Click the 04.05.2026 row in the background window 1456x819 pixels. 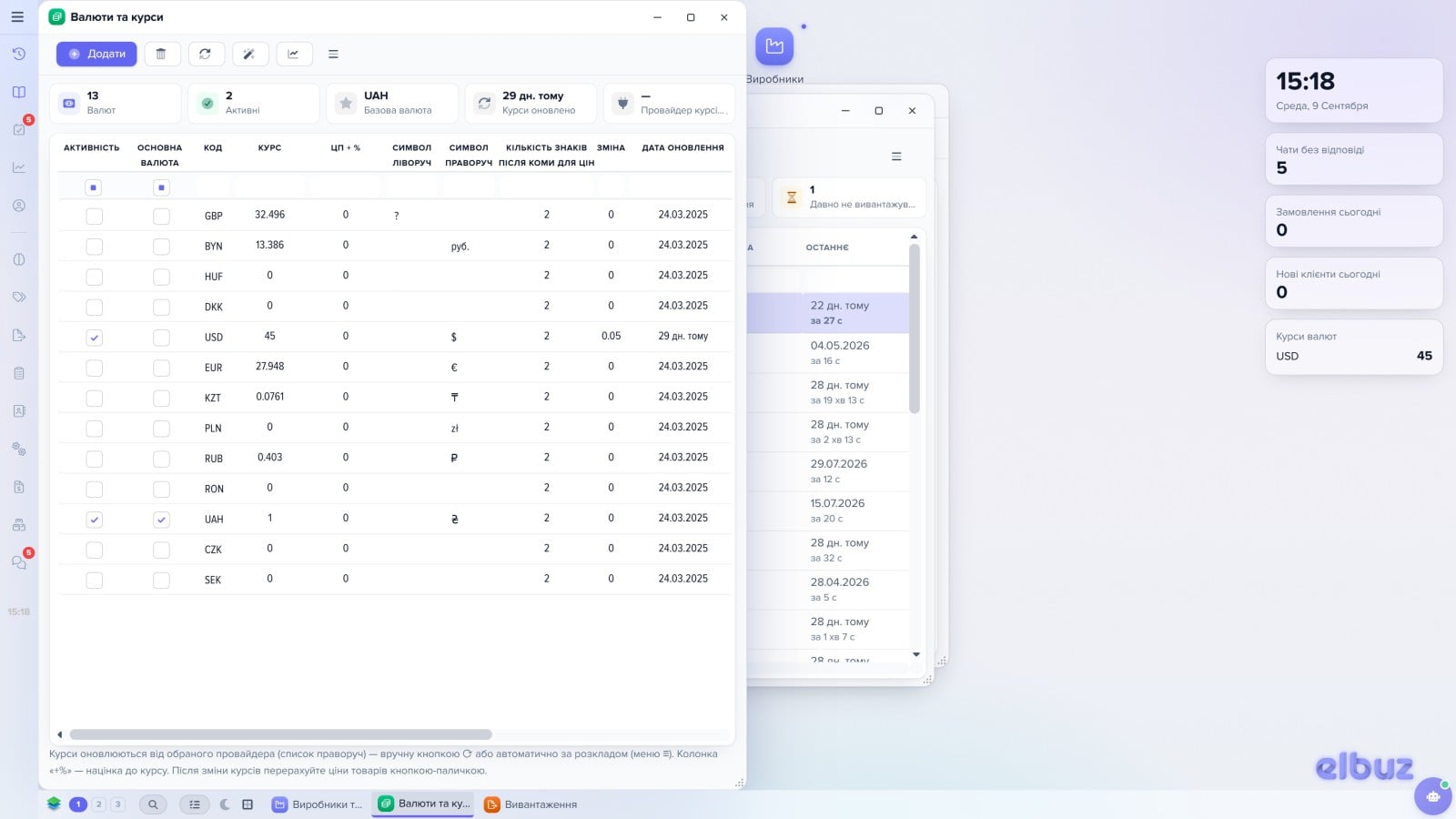828,353
